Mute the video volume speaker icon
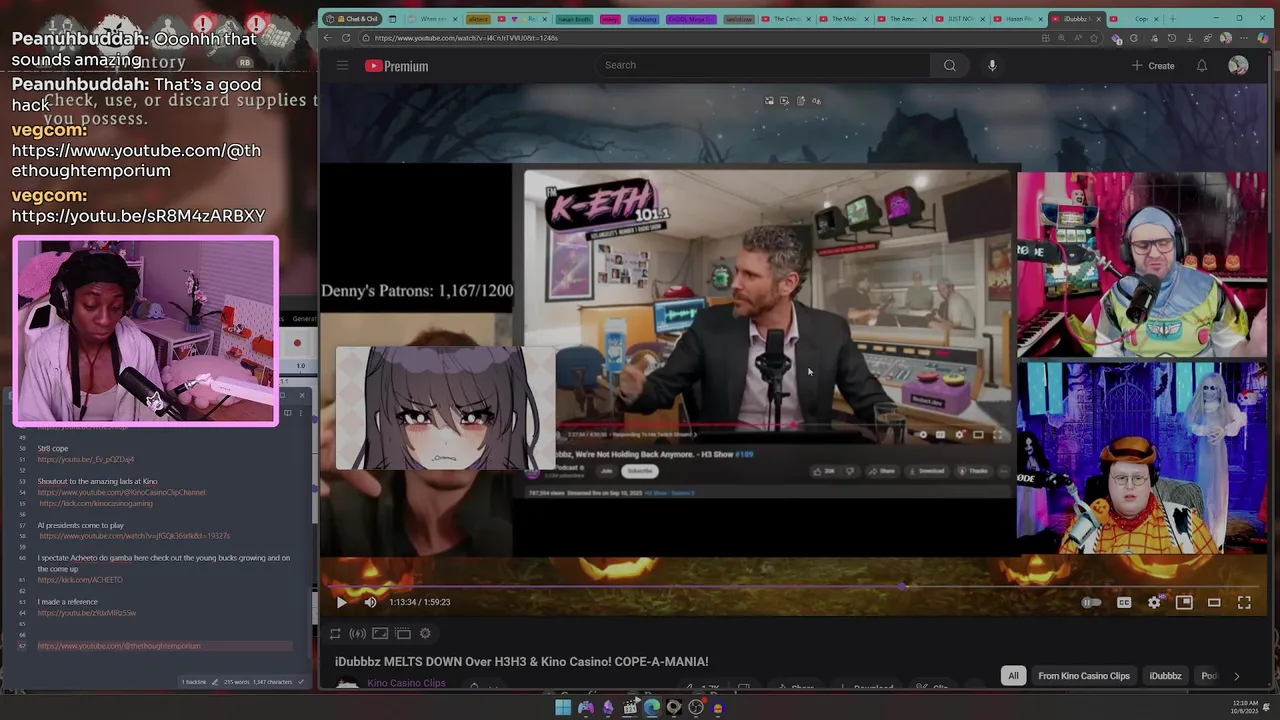The height and width of the screenshot is (720, 1280). tap(370, 602)
